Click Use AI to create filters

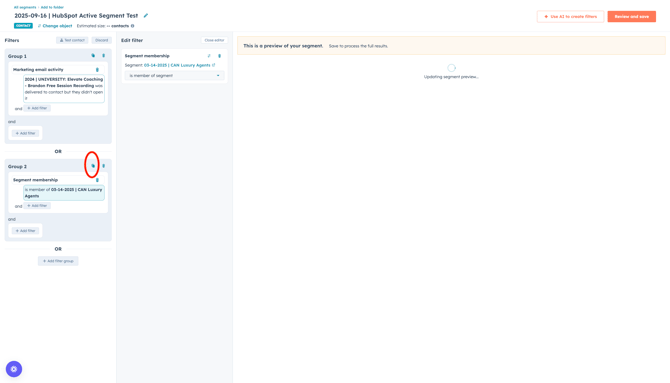pos(570,17)
